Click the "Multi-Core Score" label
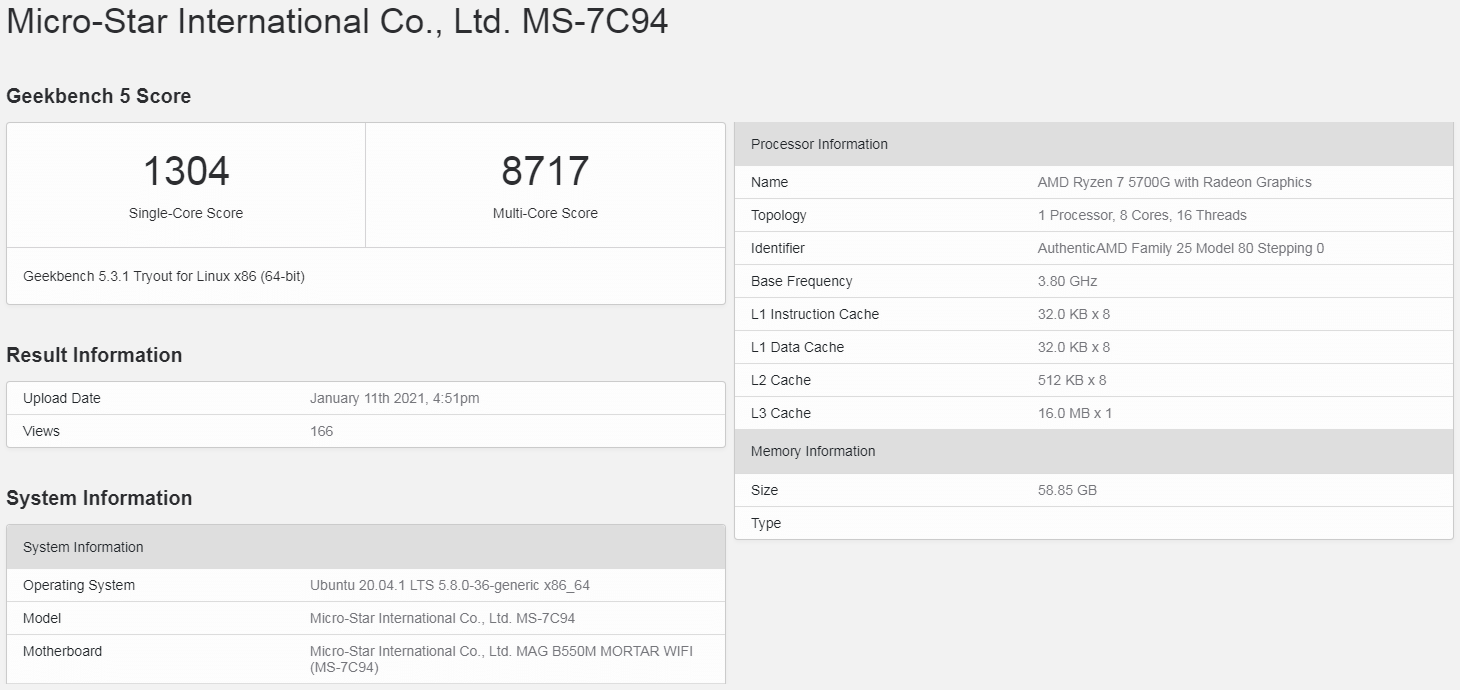 tap(545, 213)
